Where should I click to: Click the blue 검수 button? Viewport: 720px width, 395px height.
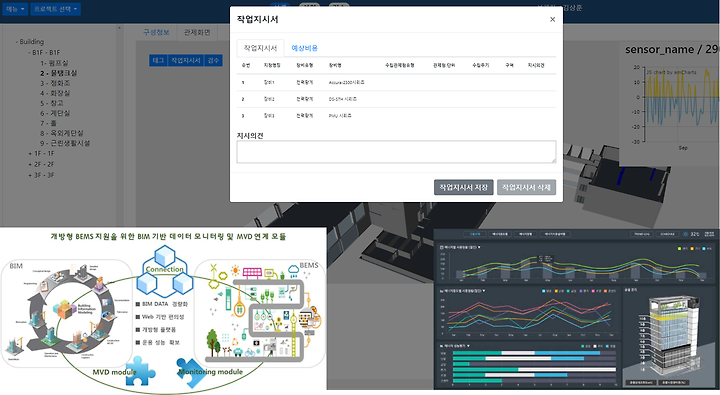[213, 60]
